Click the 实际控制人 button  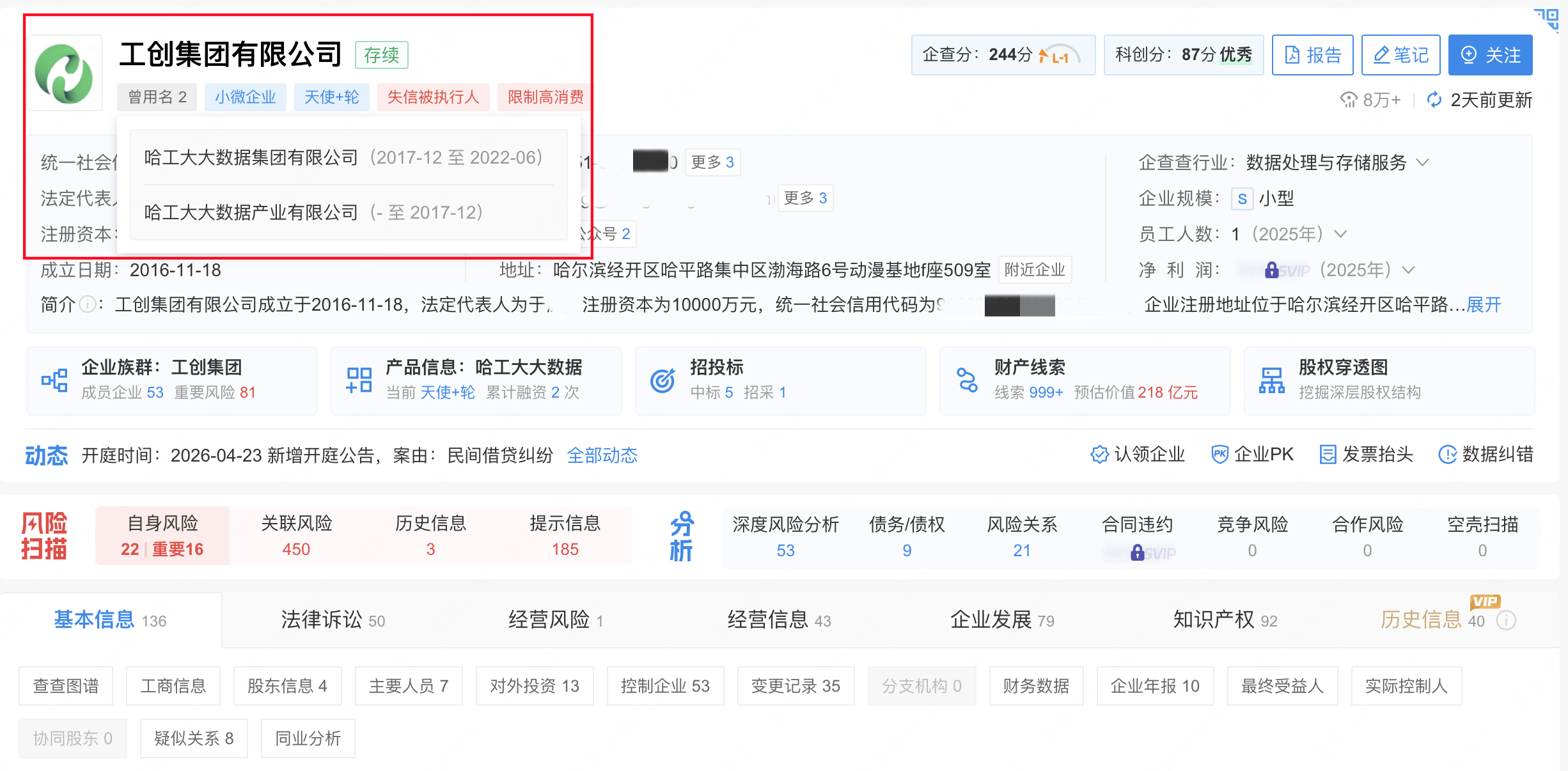point(1406,686)
